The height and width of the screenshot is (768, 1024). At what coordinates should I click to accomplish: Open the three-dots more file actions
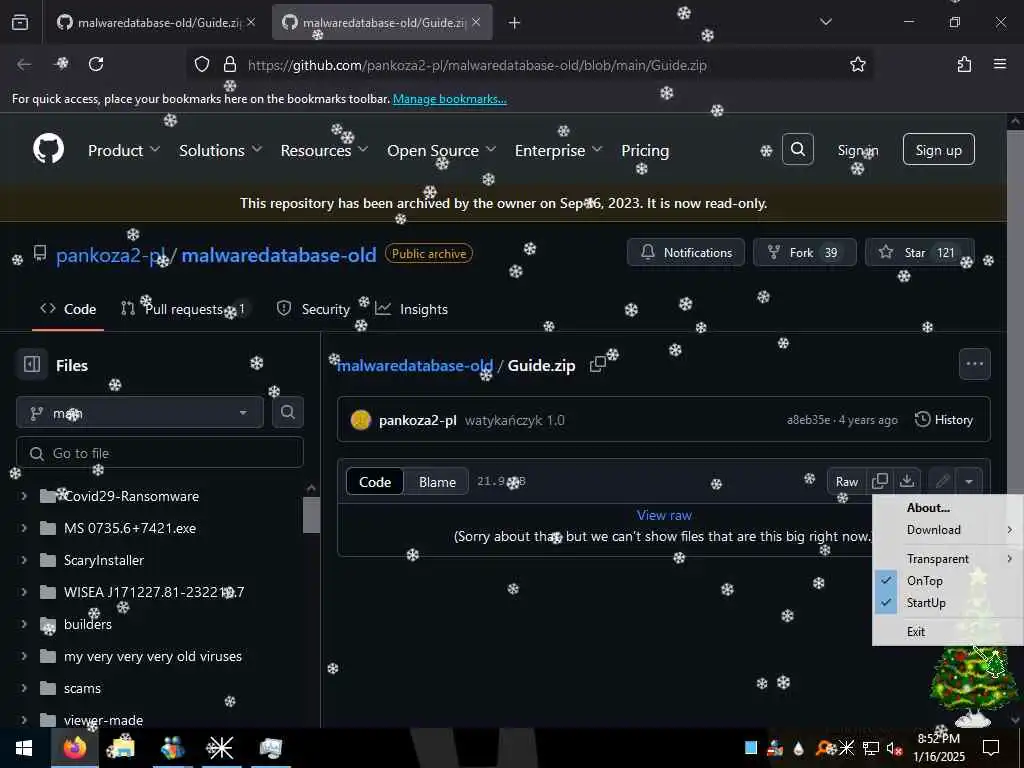point(974,364)
